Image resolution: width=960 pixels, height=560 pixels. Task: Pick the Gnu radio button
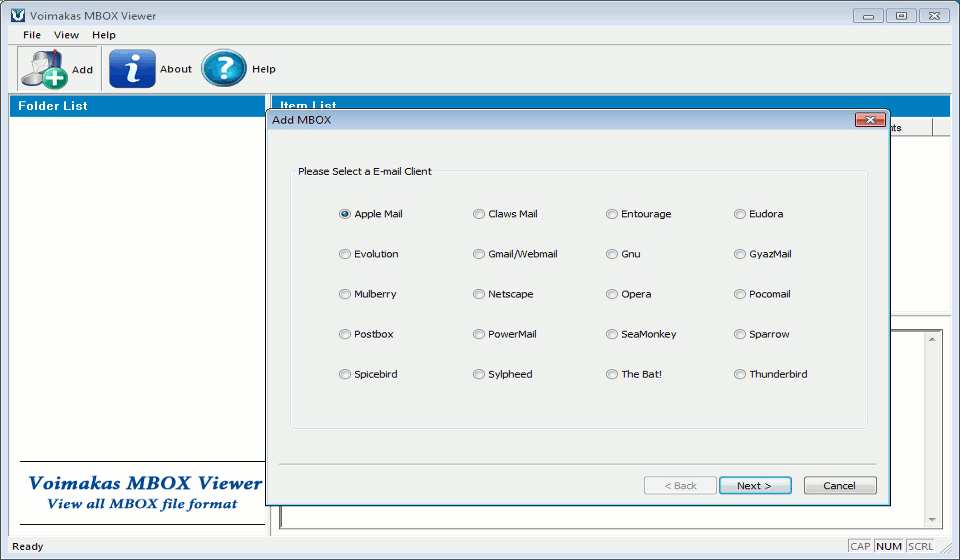[612, 254]
